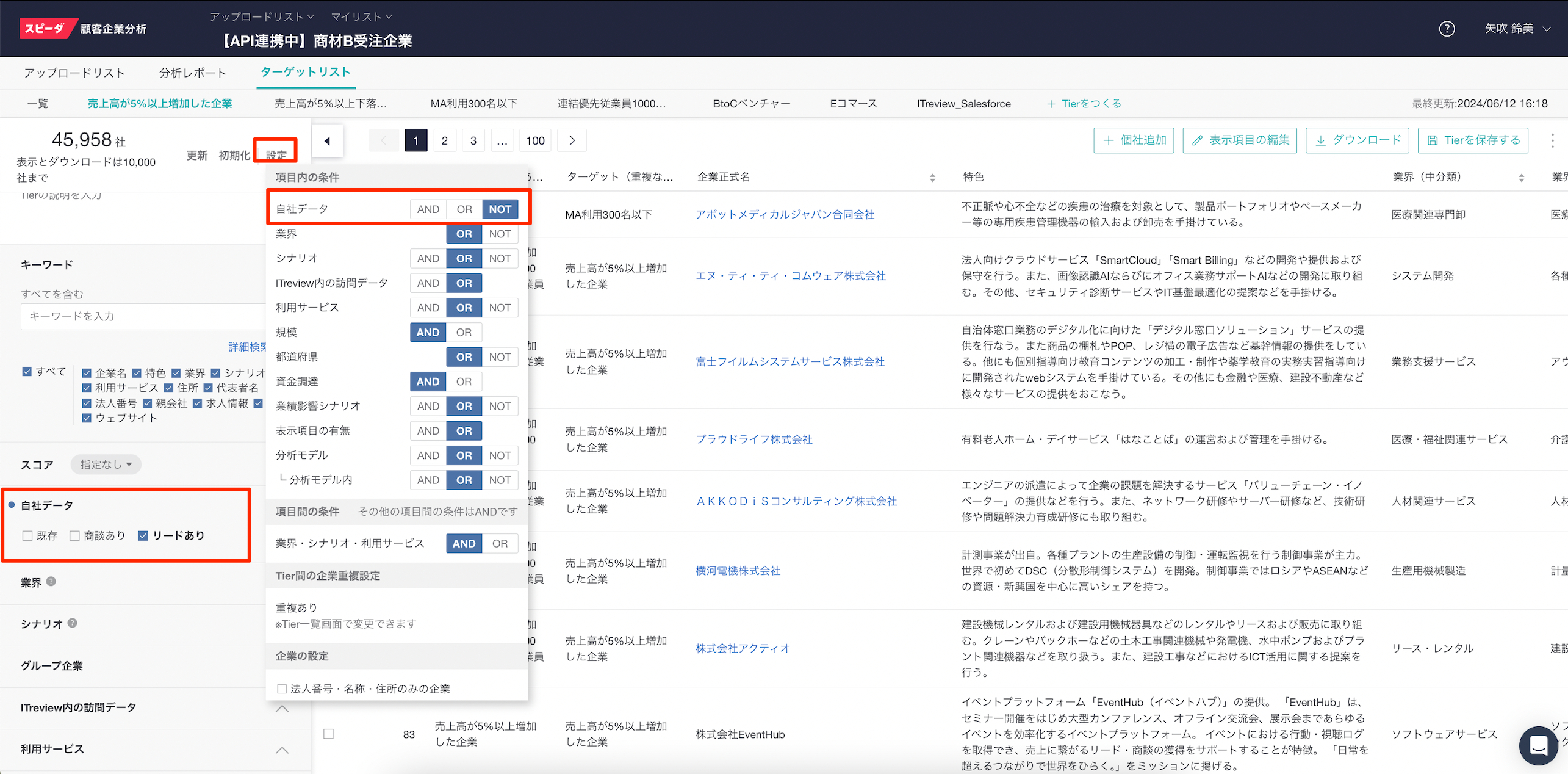Collapse the filter panel with left triangle
Image resolution: width=1568 pixels, height=774 pixels.
[x=328, y=141]
